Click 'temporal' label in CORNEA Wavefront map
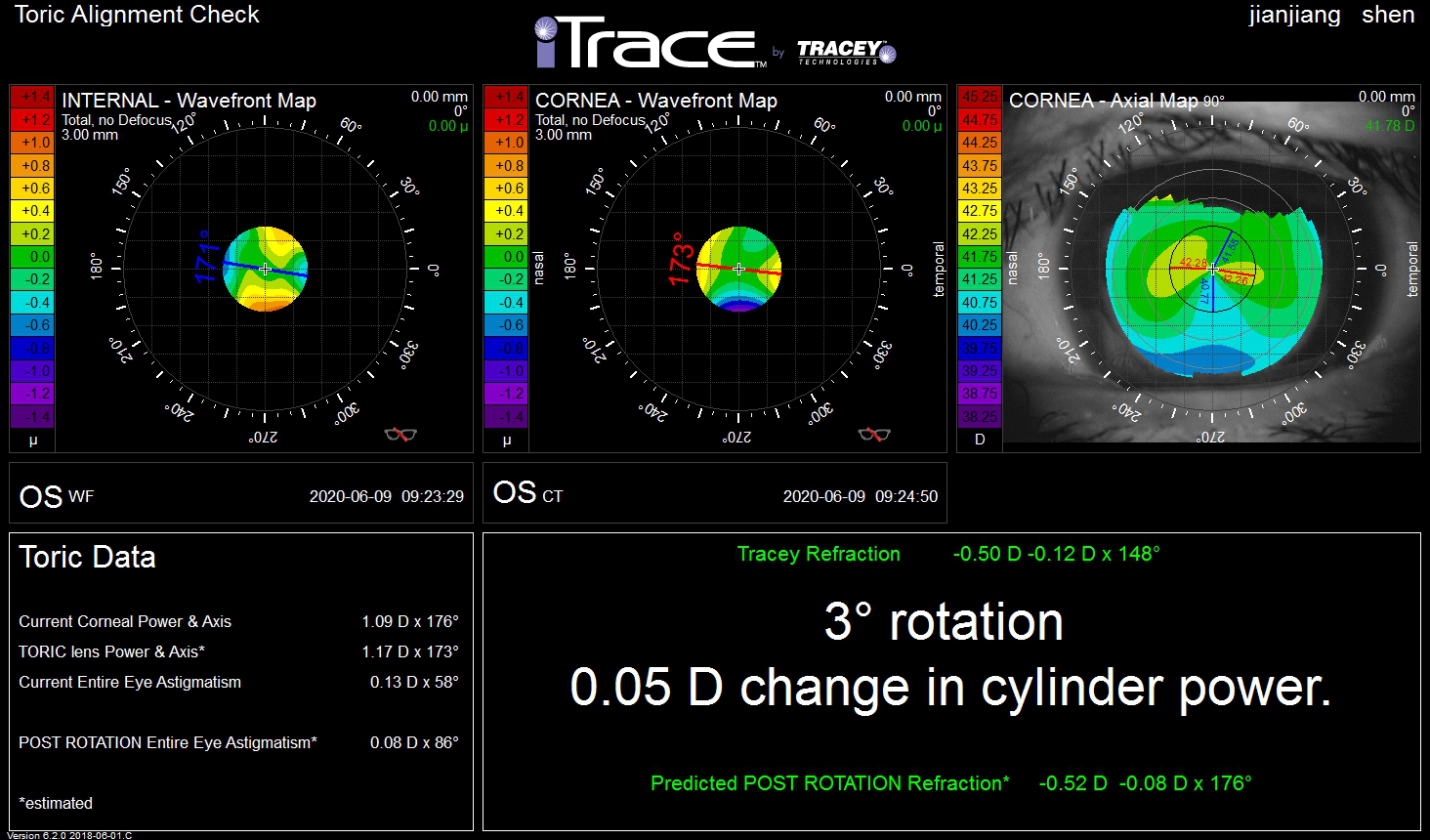This screenshot has width=1430, height=840. click(939, 269)
